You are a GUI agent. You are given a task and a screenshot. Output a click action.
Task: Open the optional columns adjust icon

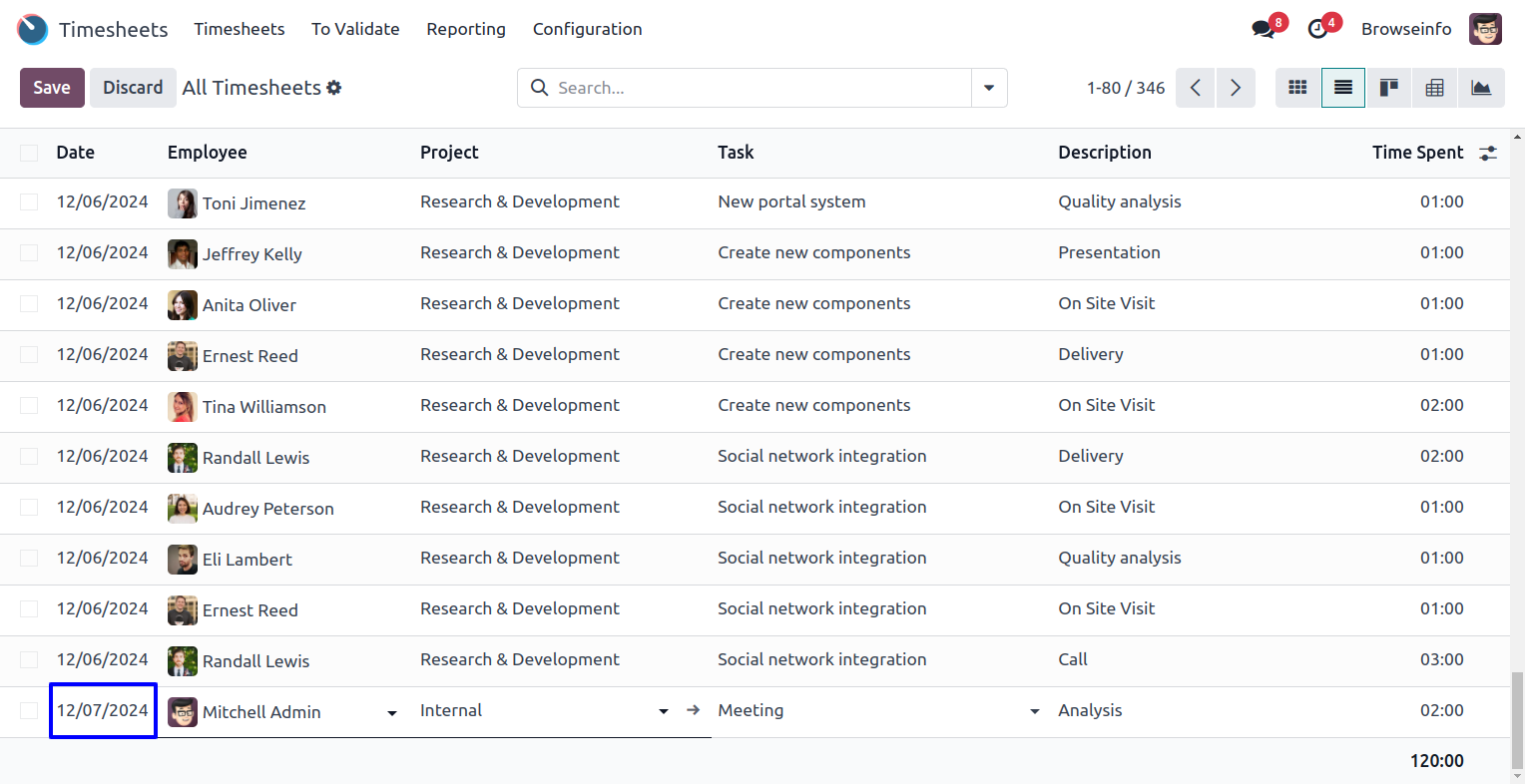[x=1488, y=153]
